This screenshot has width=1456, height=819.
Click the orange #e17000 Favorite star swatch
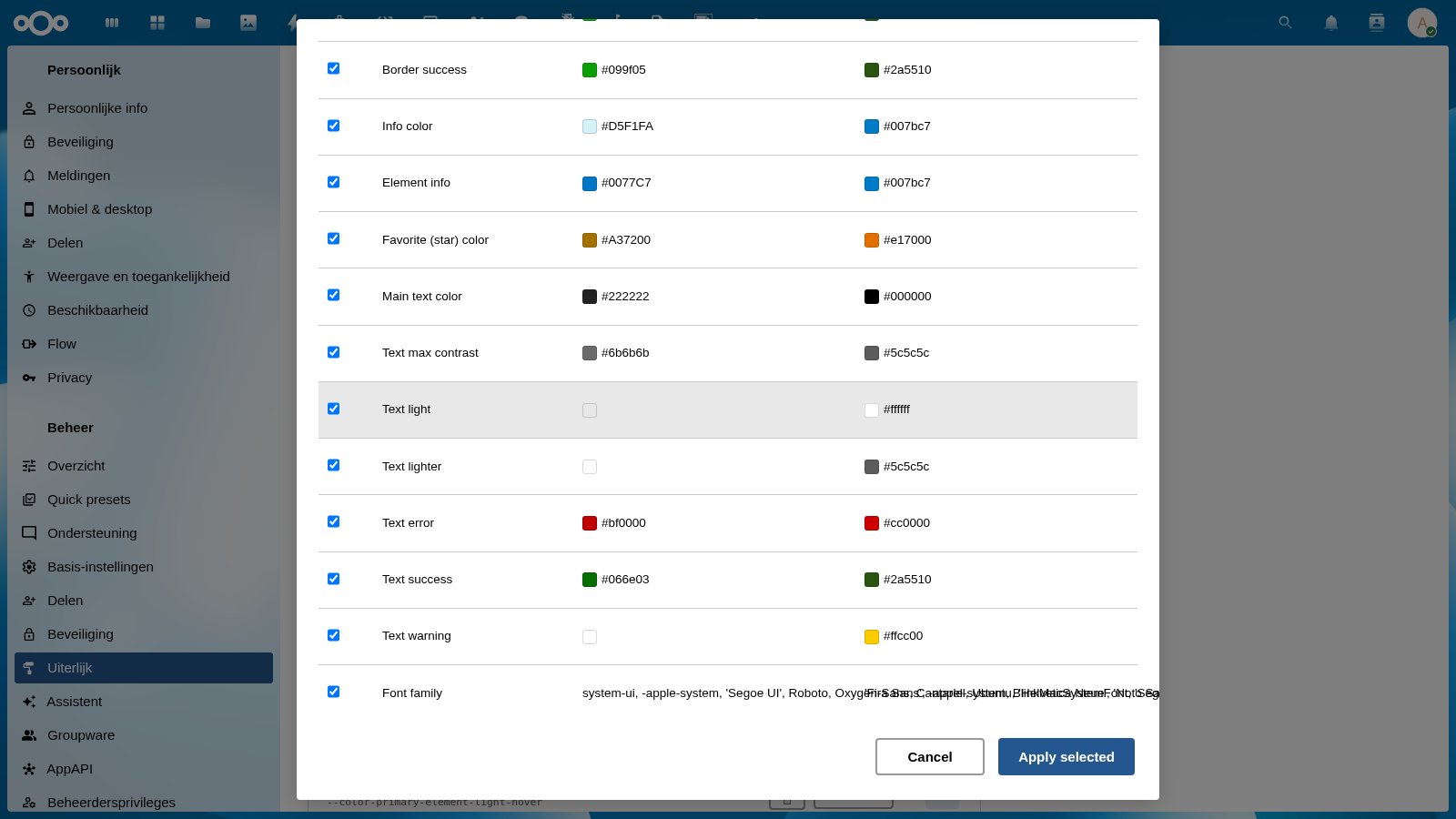pos(872,240)
